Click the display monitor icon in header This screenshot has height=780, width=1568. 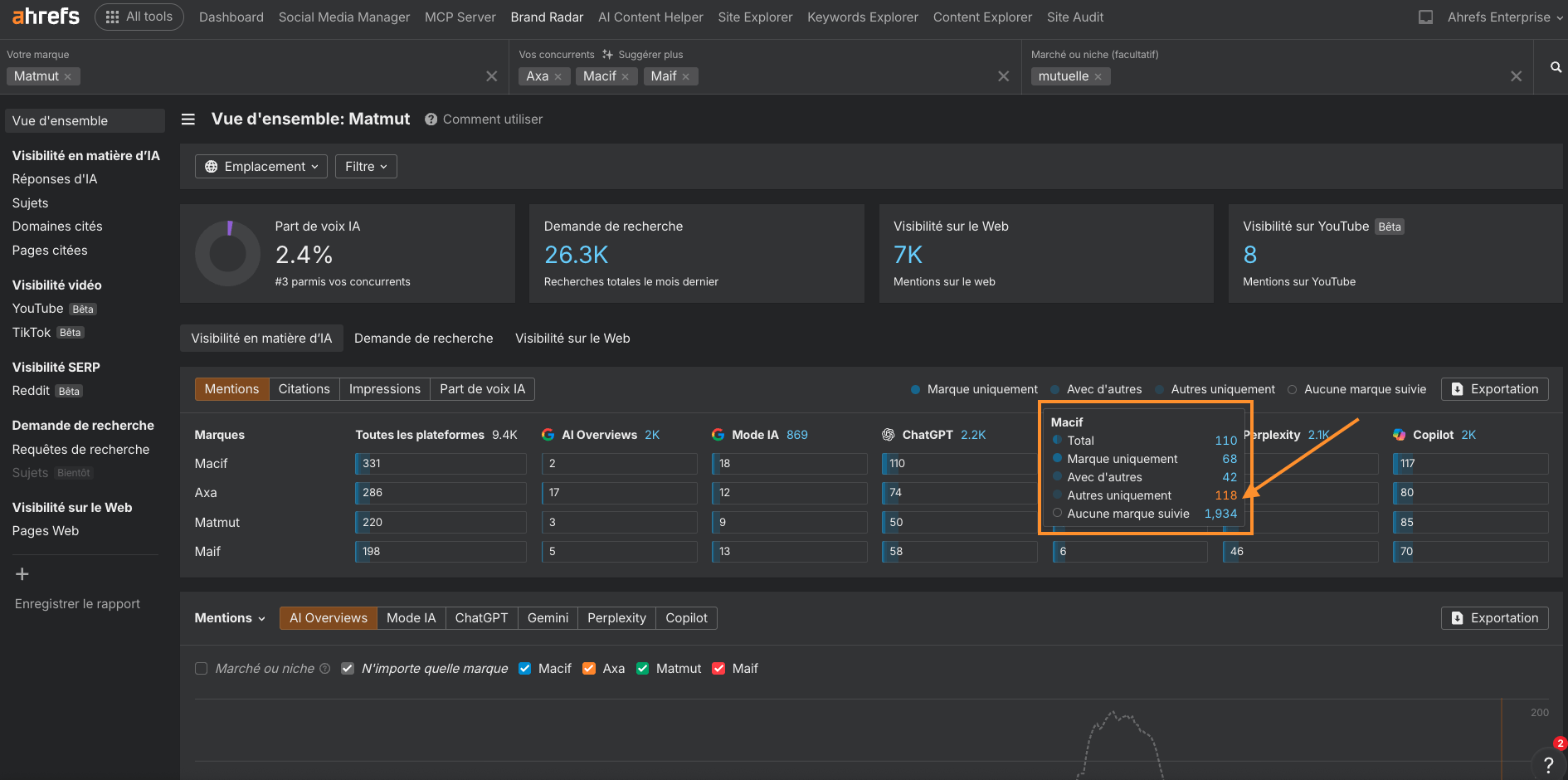pyautogui.click(x=1425, y=17)
